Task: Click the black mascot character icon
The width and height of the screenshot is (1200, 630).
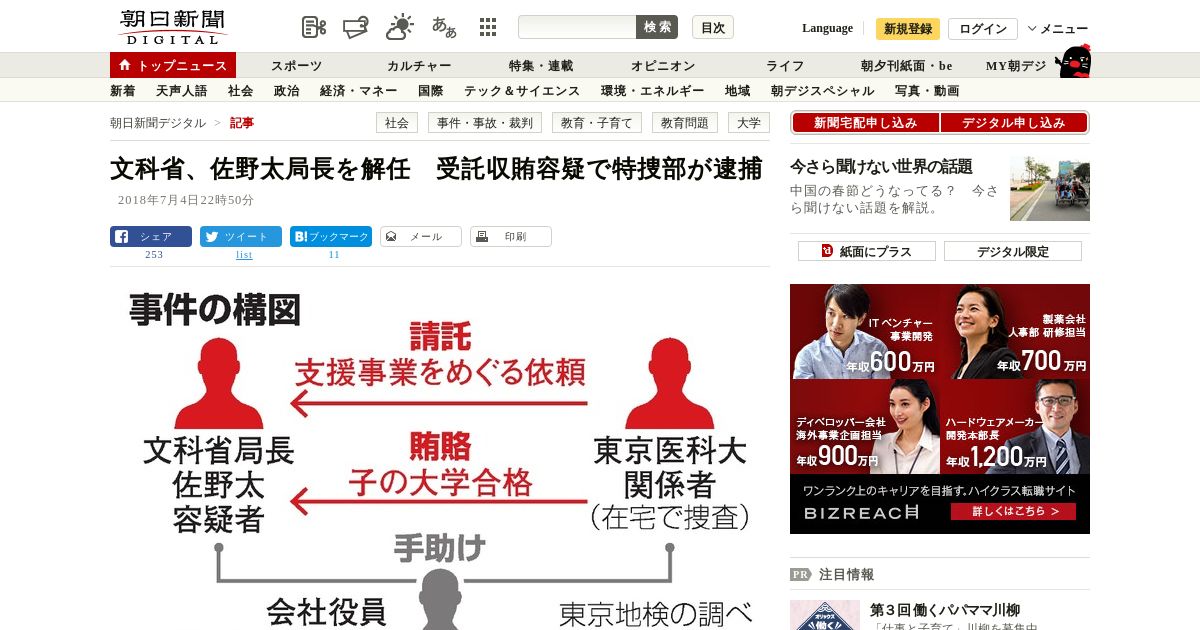Action: point(1074,61)
